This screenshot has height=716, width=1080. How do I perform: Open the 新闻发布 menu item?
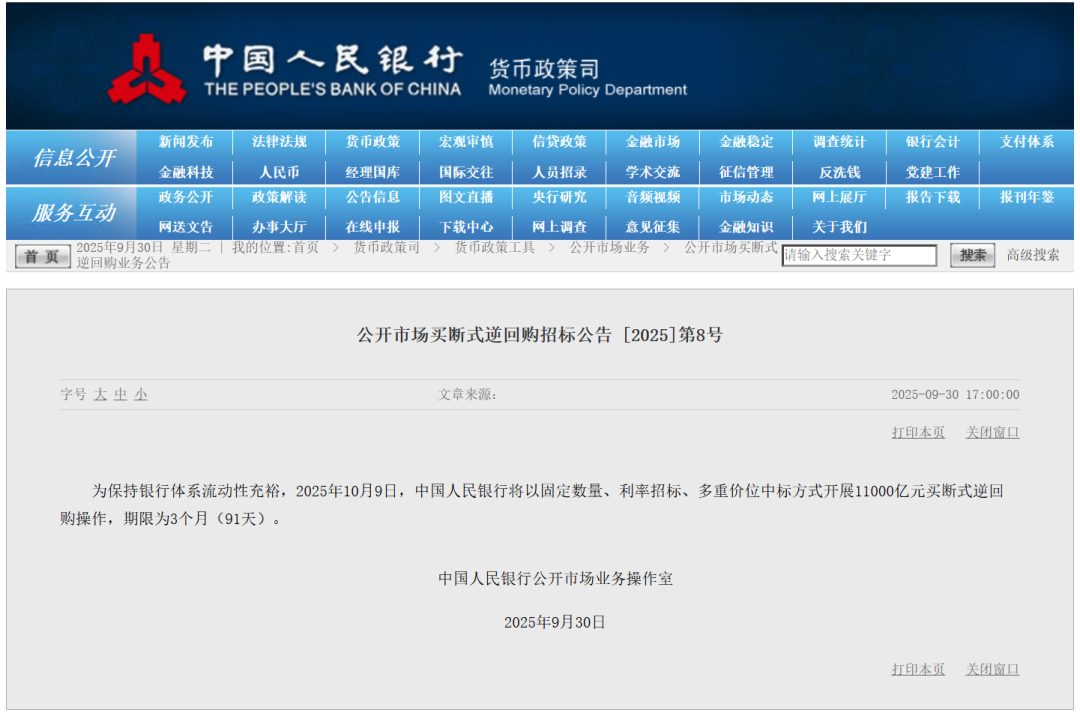click(x=186, y=142)
